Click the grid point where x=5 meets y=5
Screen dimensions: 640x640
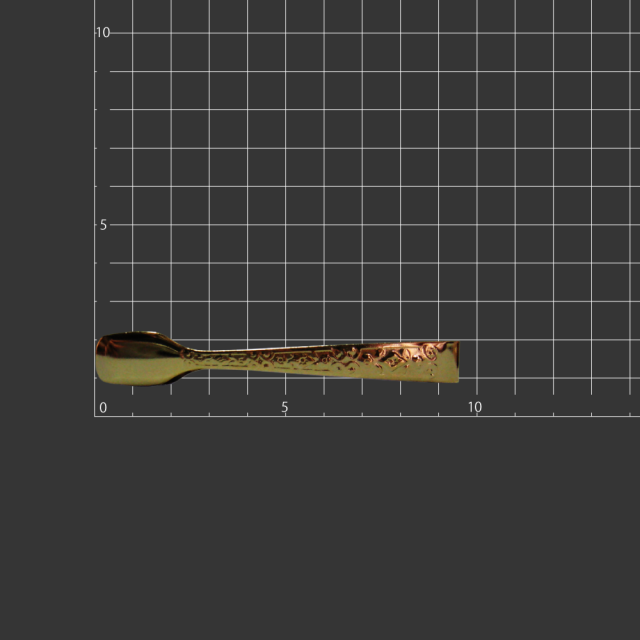coord(286,225)
